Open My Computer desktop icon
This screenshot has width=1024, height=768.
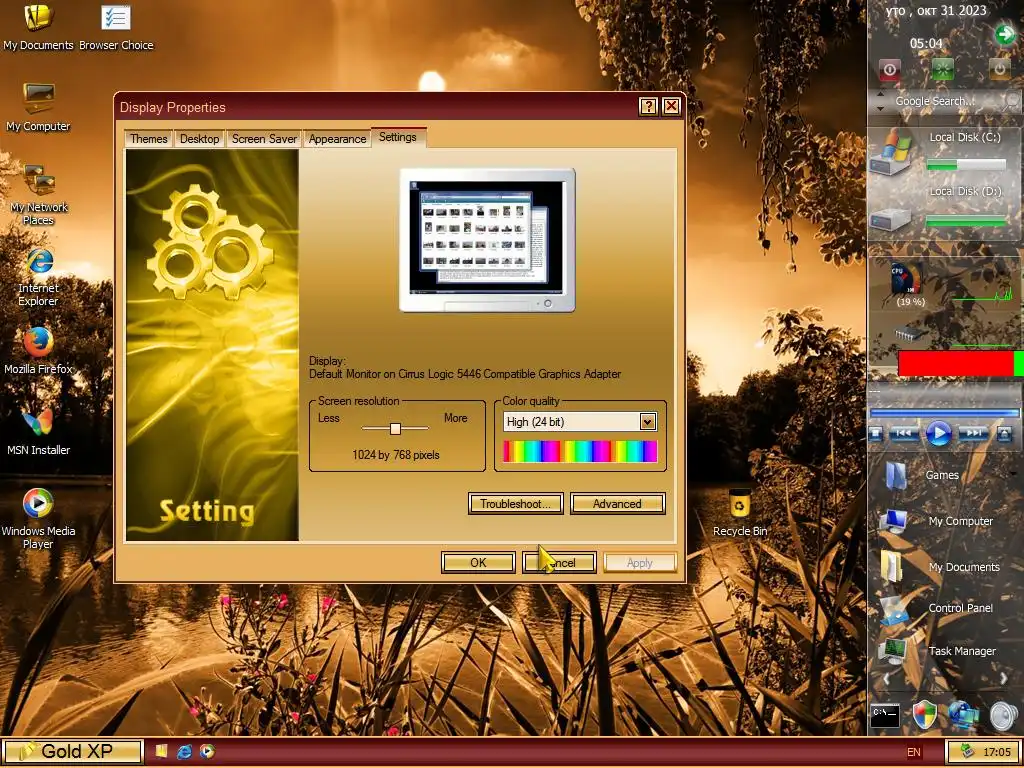click(x=38, y=108)
